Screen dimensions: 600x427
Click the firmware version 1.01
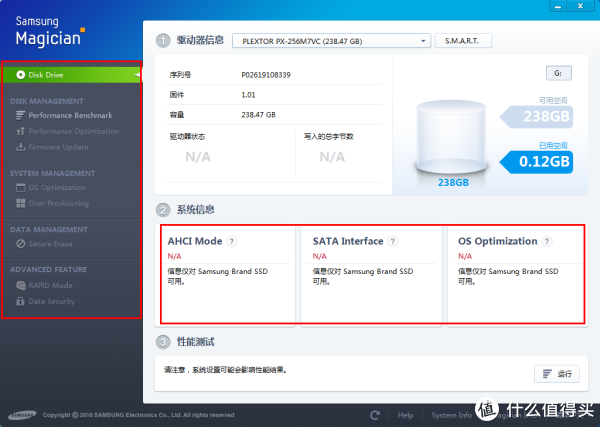click(x=248, y=95)
